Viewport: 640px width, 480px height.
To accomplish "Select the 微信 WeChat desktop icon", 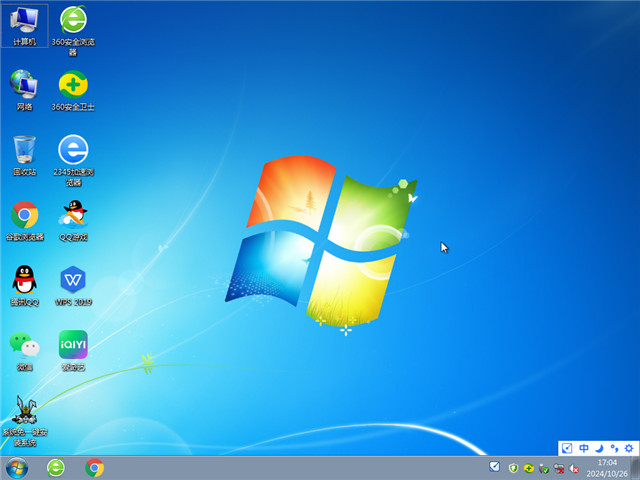I will (x=24, y=351).
